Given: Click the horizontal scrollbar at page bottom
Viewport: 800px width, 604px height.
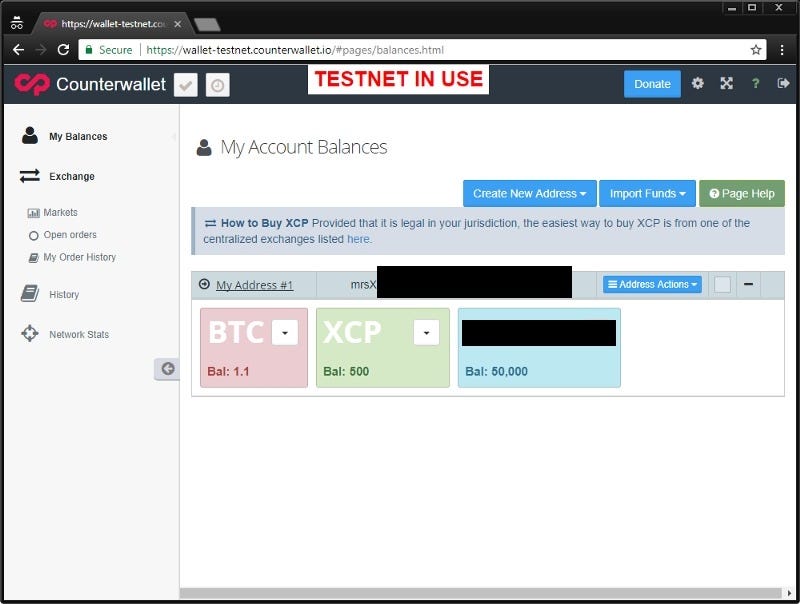Looking at the screenshot, I should click(480, 593).
